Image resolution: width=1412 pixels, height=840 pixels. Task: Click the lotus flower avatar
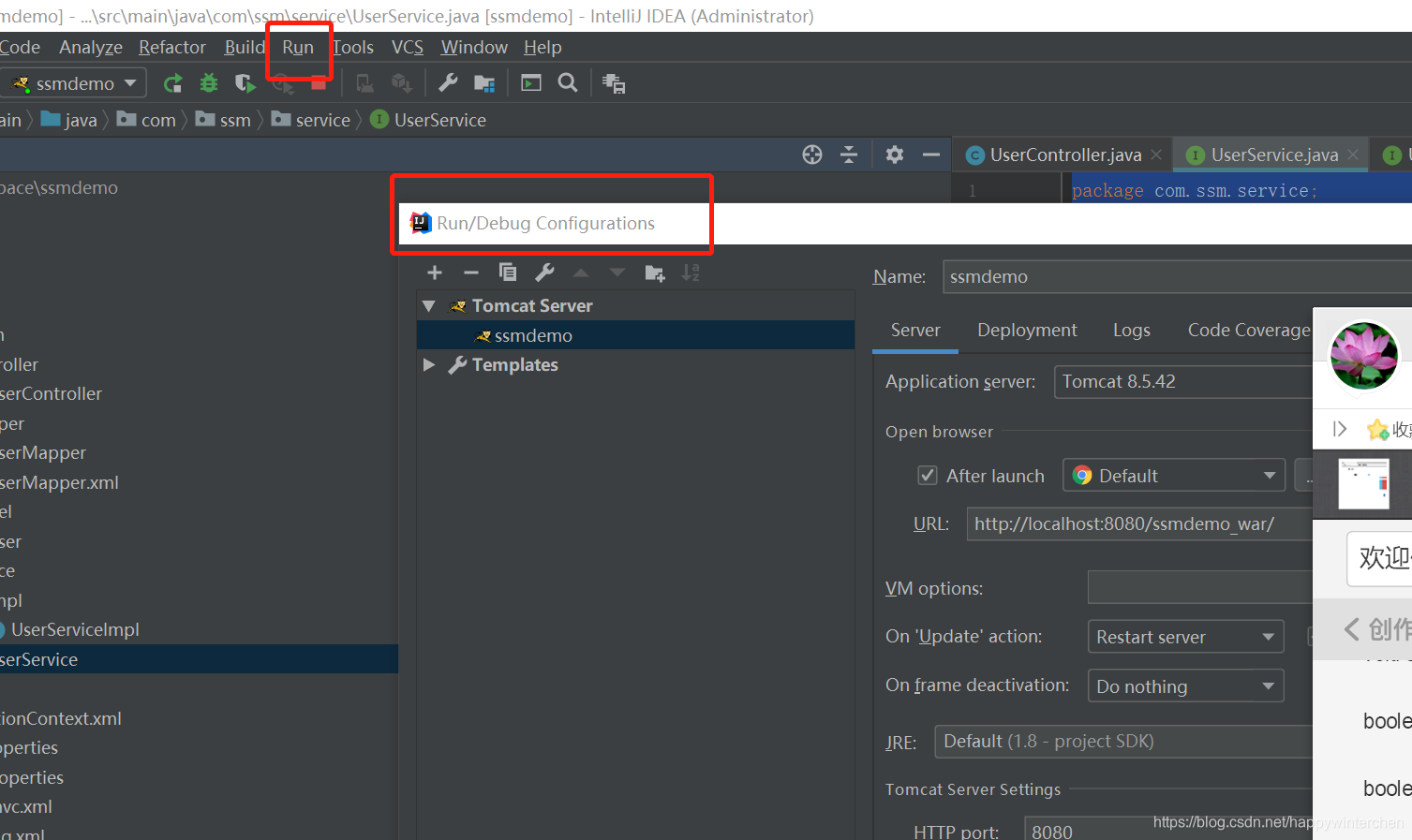pyautogui.click(x=1364, y=356)
